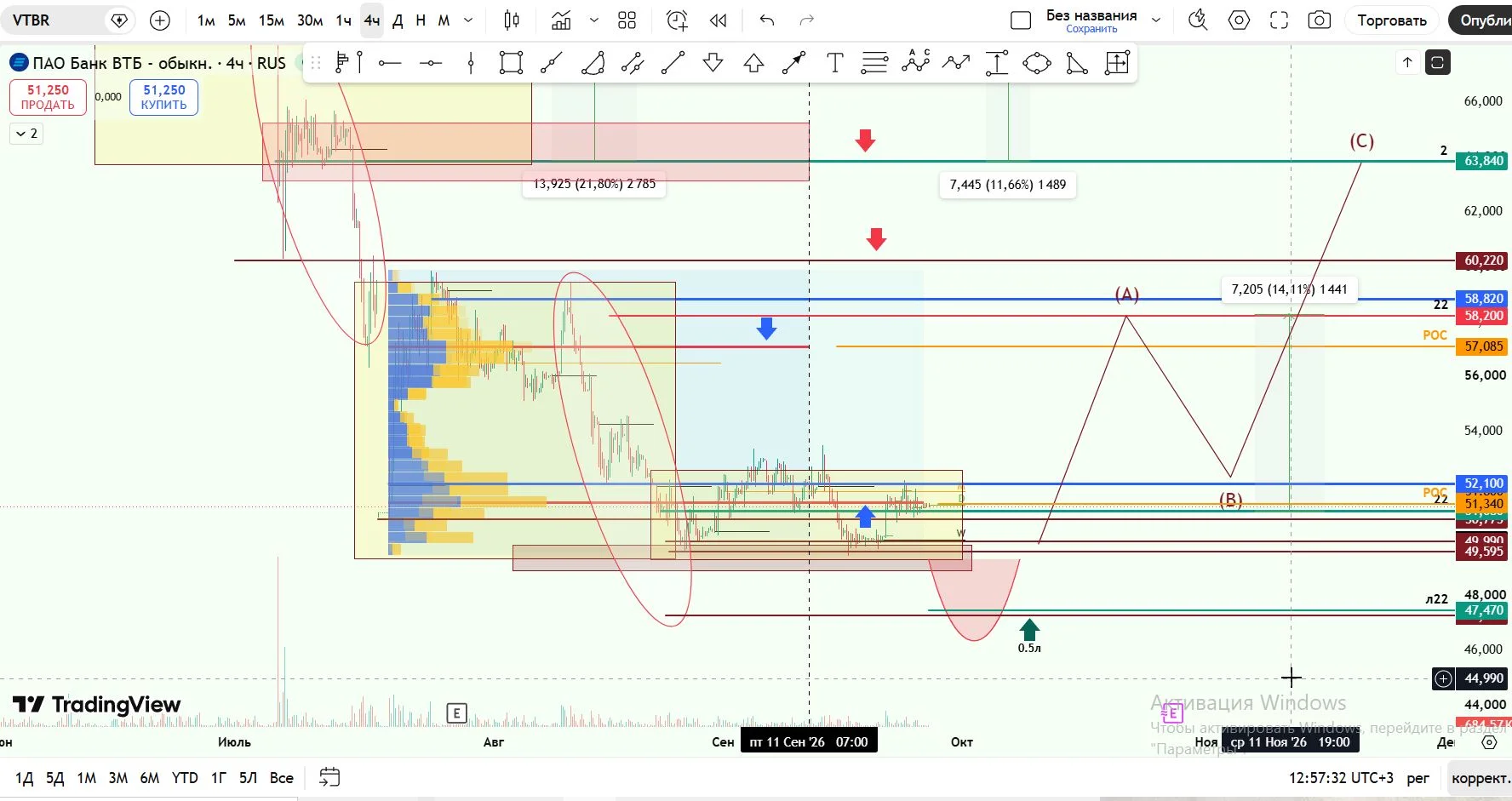This screenshot has width=1512, height=801.
Task: Open chart settings hexagon icon
Action: pos(1239,20)
